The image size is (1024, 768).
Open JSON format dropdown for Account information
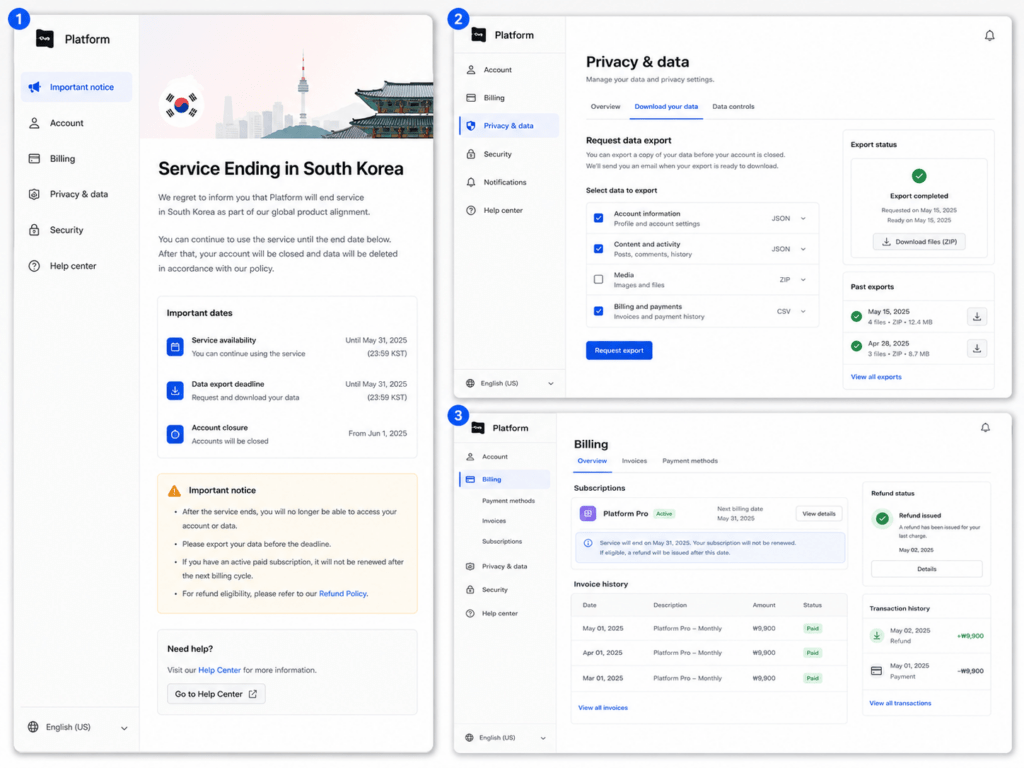[x=788, y=218]
